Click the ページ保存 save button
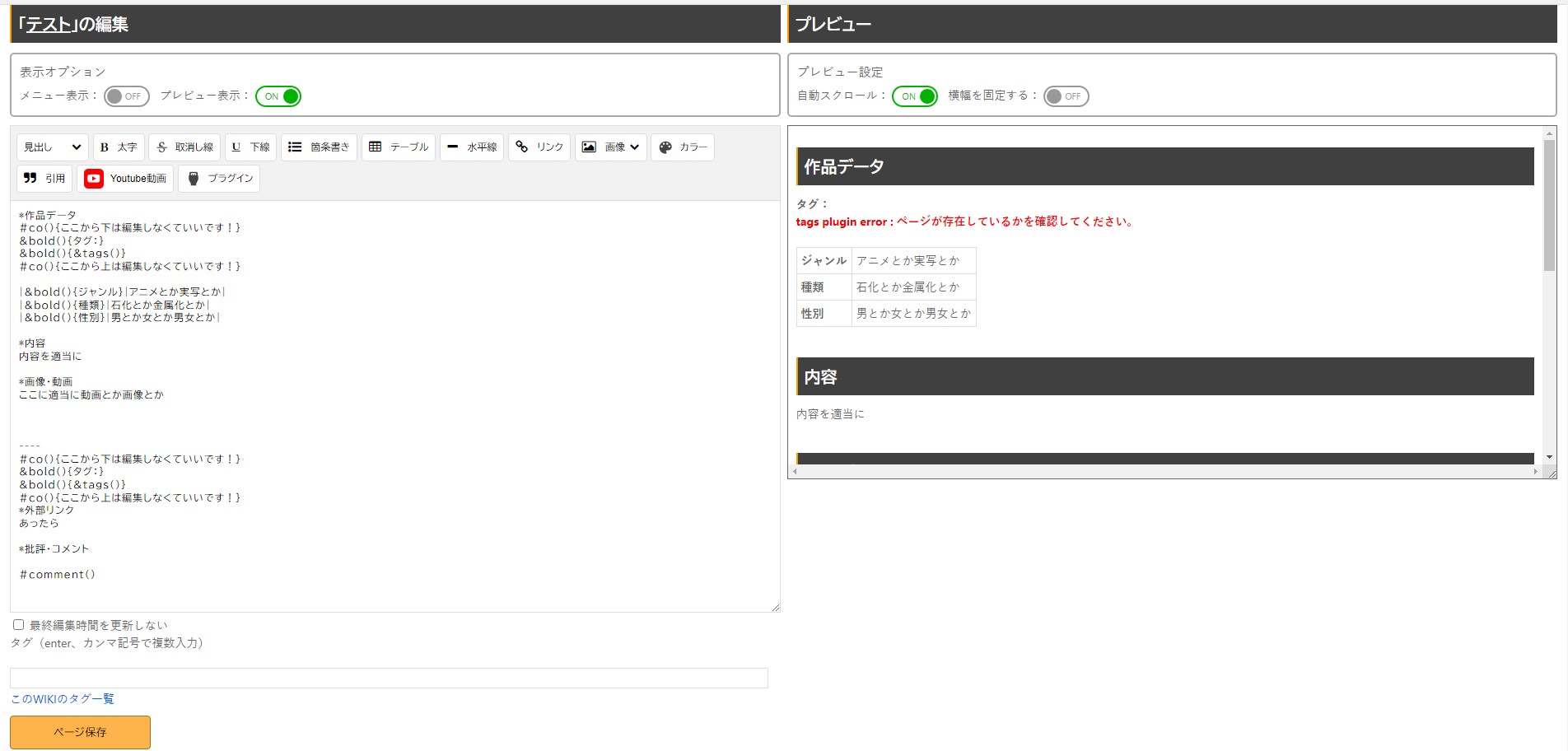Screen dimensions: 1568x751 point(80,732)
